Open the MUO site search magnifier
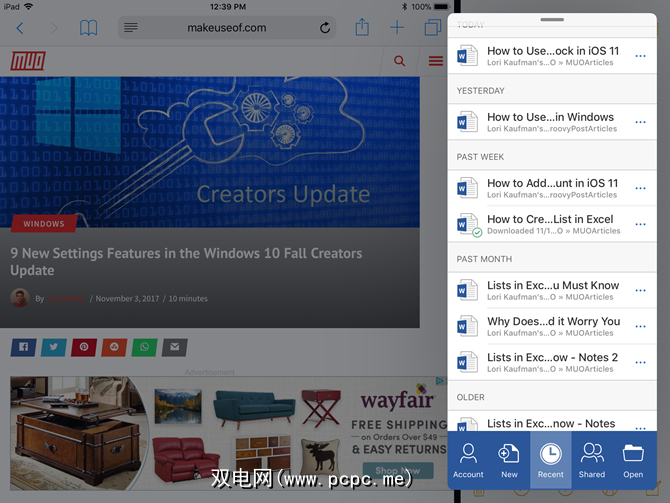Image resolution: width=670 pixels, height=503 pixels. (400, 61)
